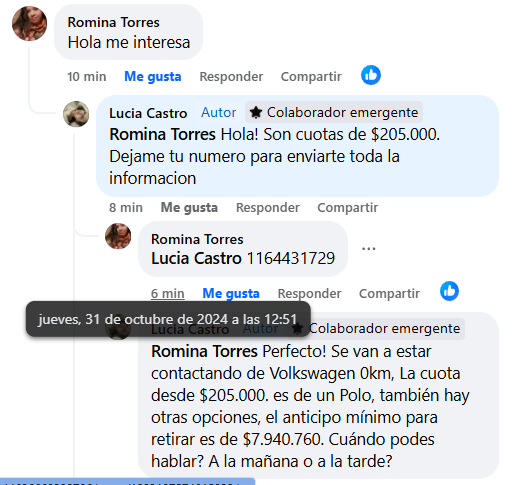The height and width of the screenshot is (485, 523).
Task: Open the '6 min' timestamp link
Action: [x=167, y=294]
